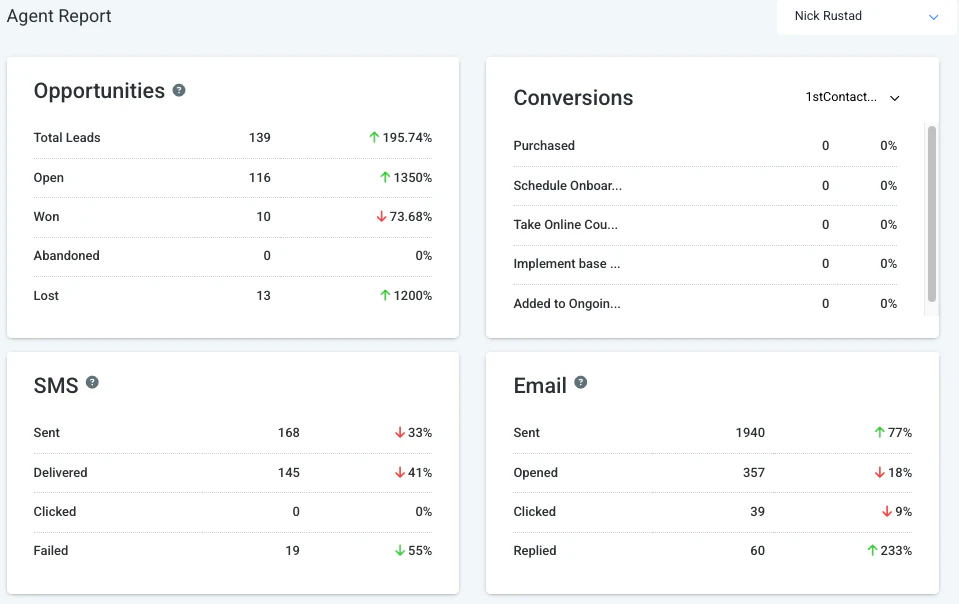
Task: Expand the 1stContact pipeline dropdown
Action: [853, 97]
